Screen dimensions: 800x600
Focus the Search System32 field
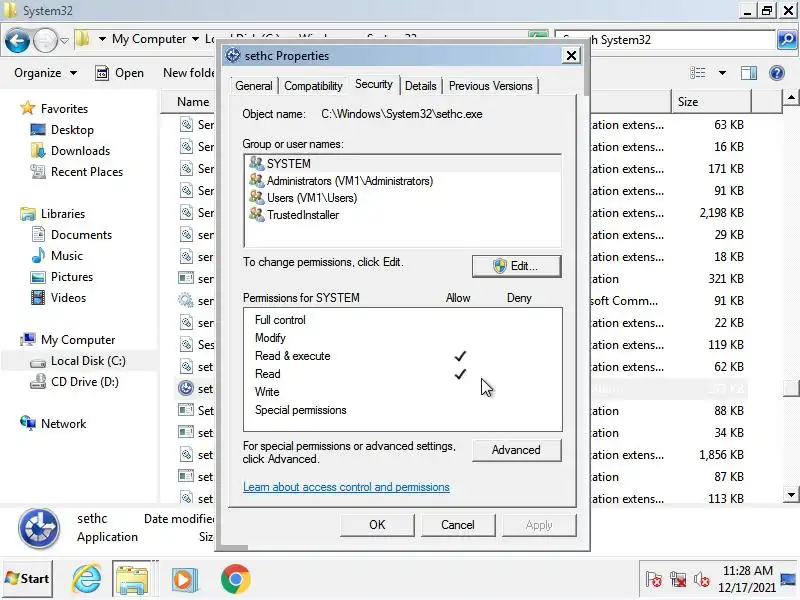coord(664,40)
